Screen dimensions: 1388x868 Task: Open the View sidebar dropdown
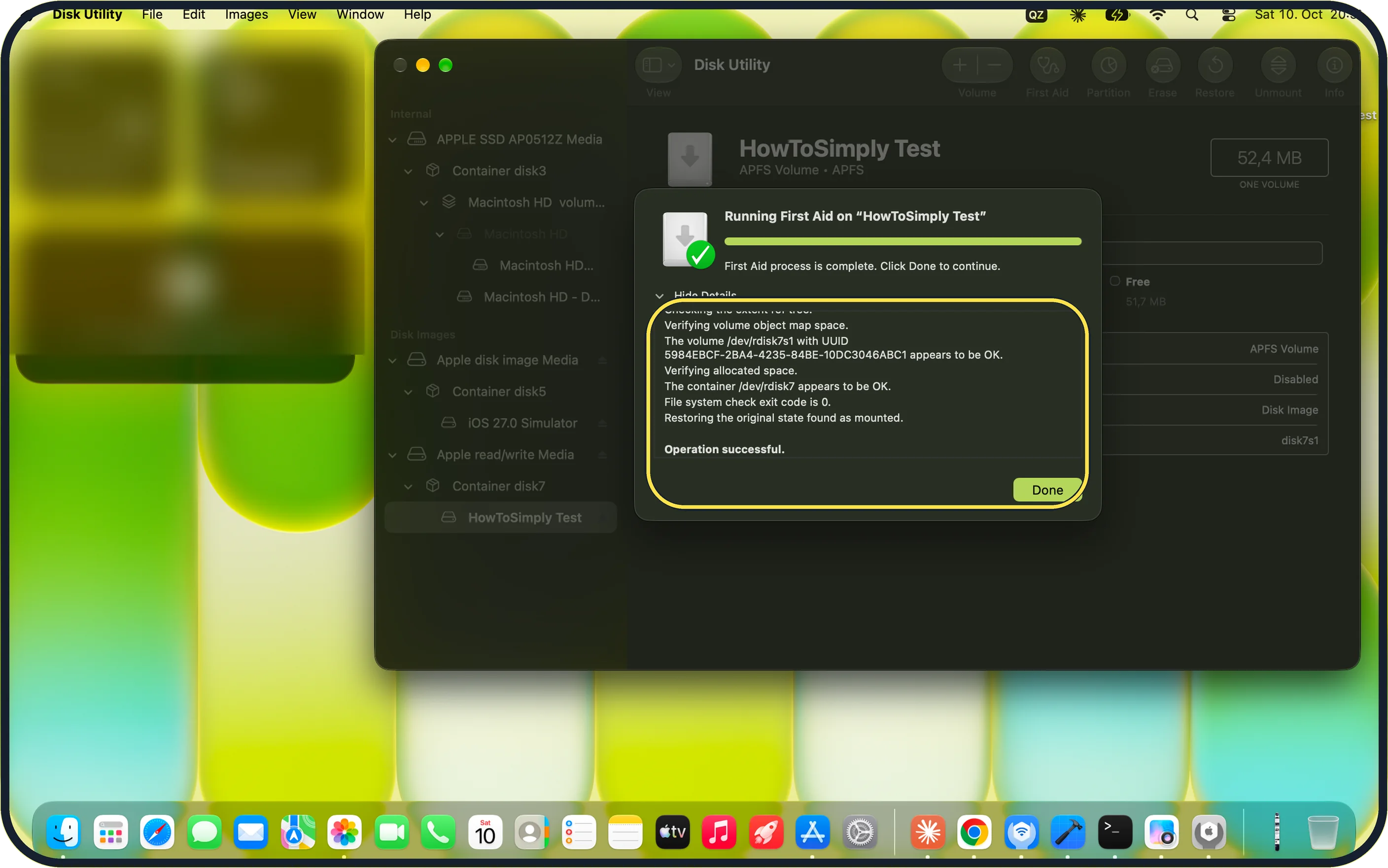(x=658, y=66)
